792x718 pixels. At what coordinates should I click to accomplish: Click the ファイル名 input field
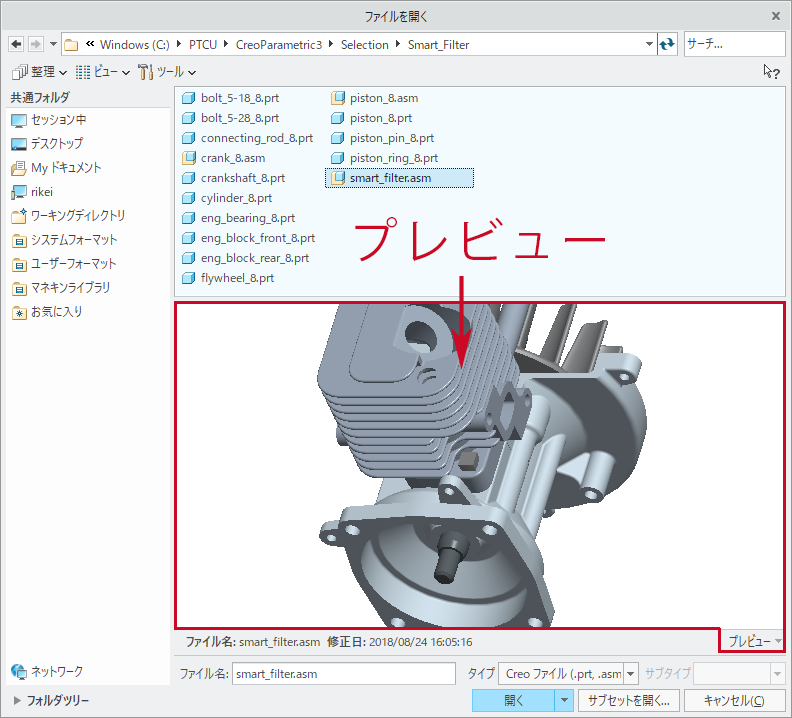coord(344,673)
